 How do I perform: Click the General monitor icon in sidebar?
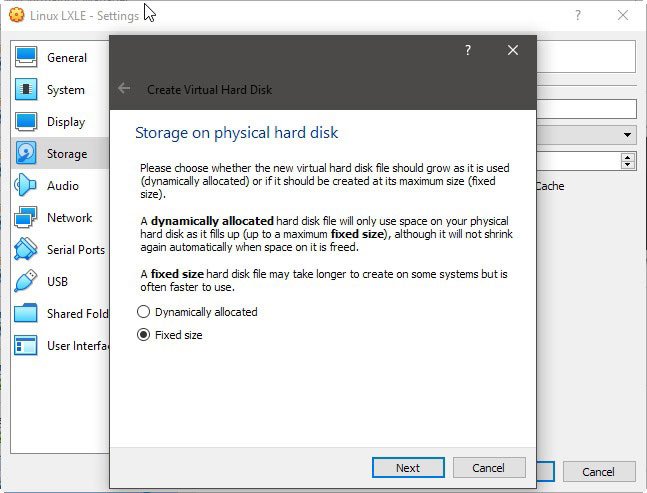click(x=26, y=57)
